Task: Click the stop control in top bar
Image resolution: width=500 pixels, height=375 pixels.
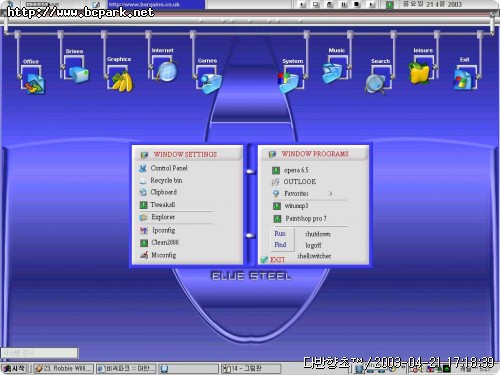Action: (x=357, y=4)
